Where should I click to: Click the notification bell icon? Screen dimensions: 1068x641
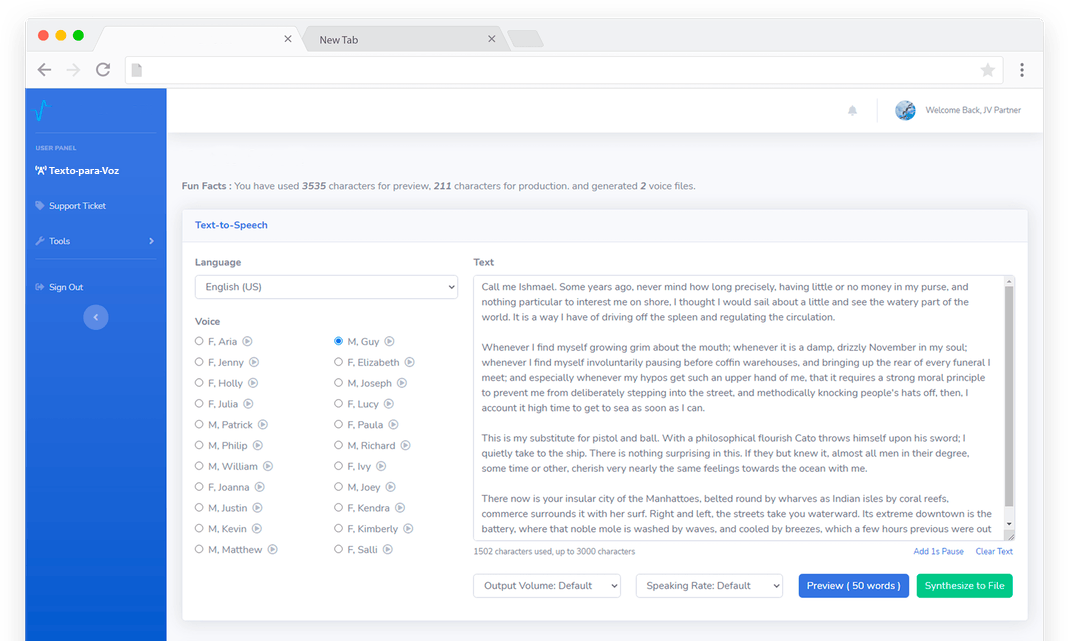pos(852,111)
